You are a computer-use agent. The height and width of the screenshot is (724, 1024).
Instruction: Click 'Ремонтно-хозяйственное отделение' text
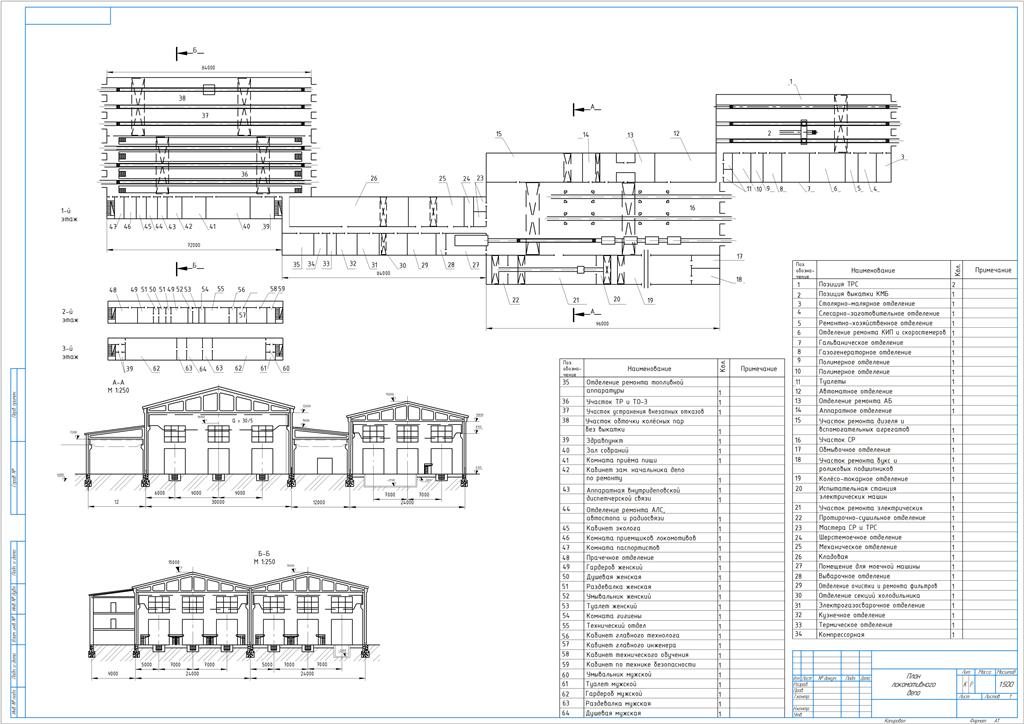coord(875,323)
